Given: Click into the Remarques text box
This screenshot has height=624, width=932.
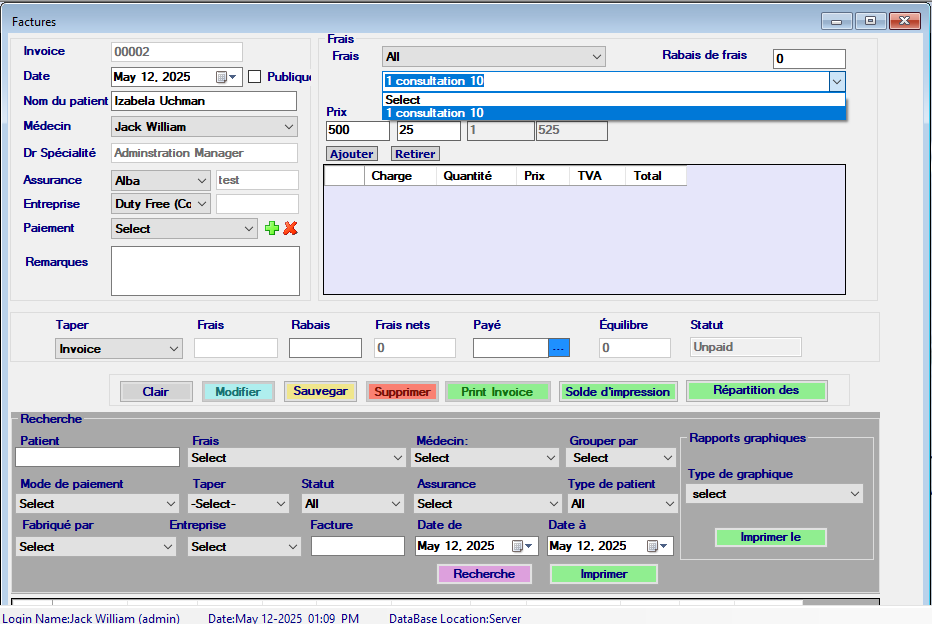Looking at the screenshot, I should pos(205,271).
